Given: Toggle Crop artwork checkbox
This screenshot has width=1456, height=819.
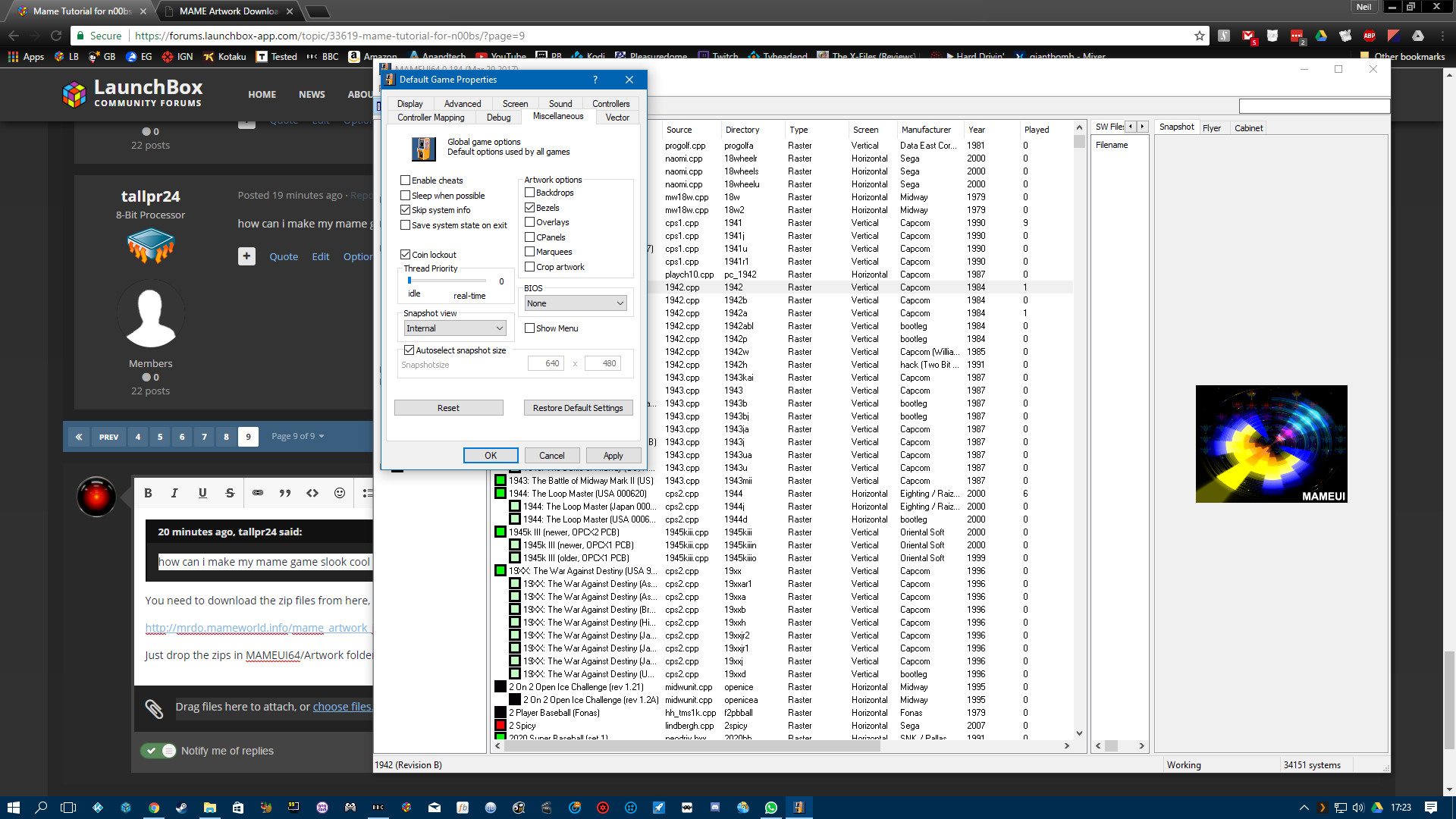Looking at the screenshot, I should click(x=529, y=267).
